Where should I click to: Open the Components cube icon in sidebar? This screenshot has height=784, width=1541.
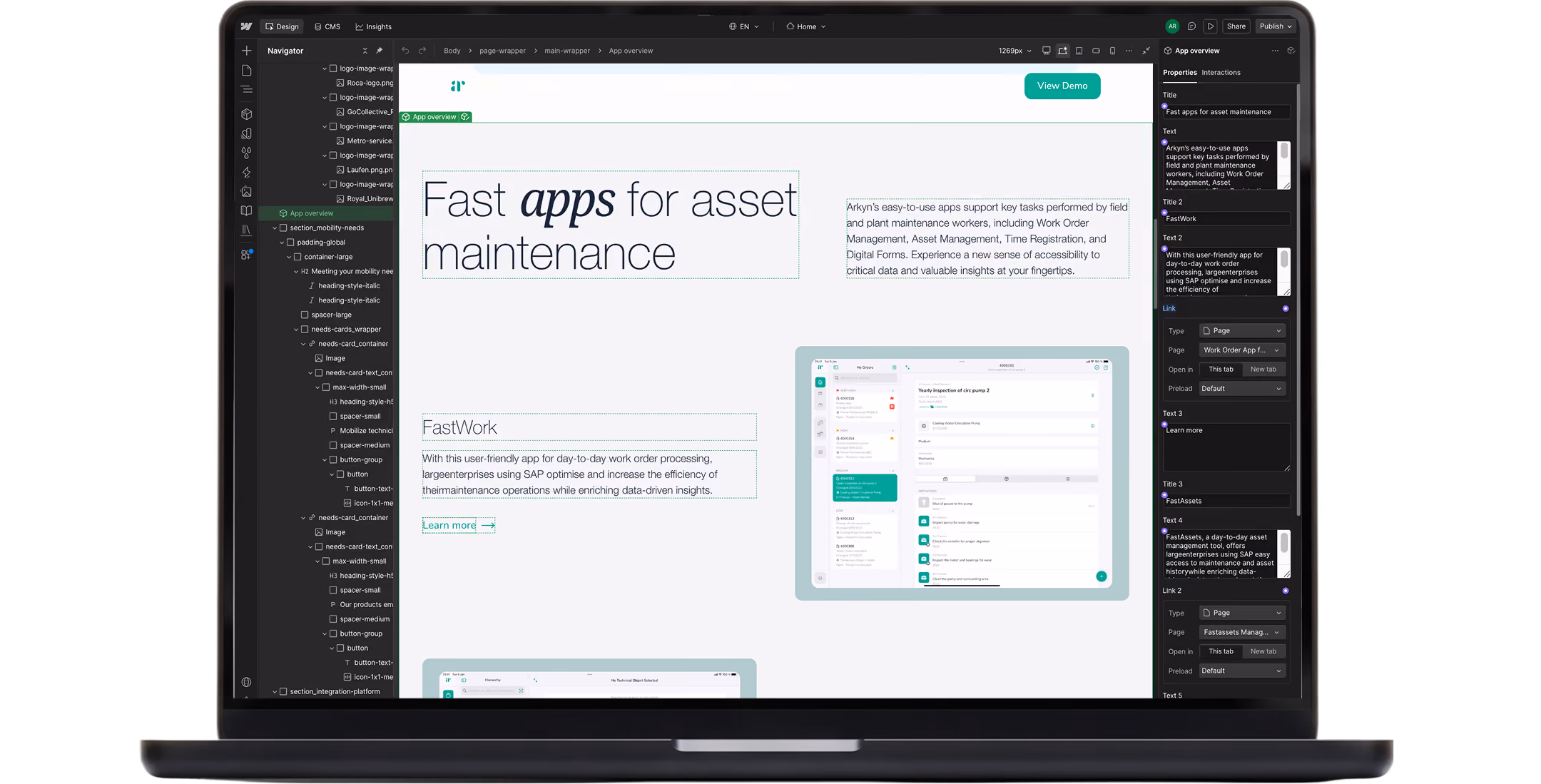pyautogui.click(x=247, y=114)
